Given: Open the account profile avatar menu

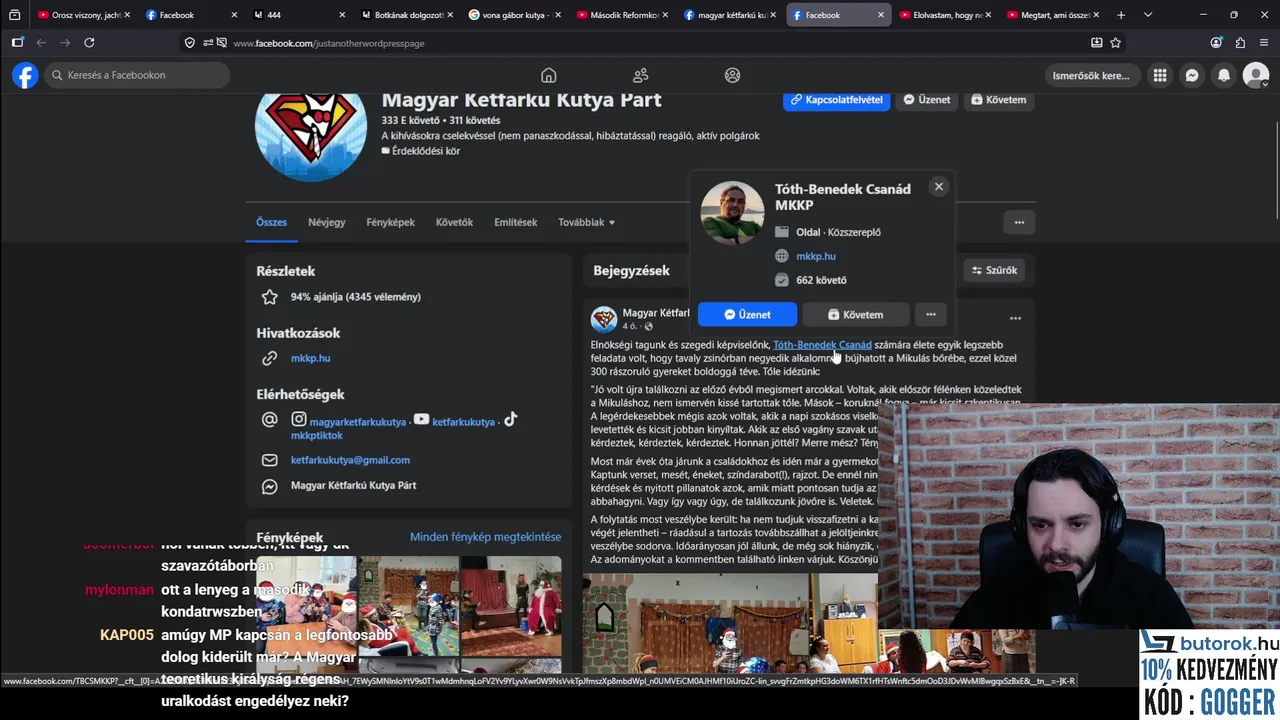Looking at the screenshot, I should point(1256,75).
